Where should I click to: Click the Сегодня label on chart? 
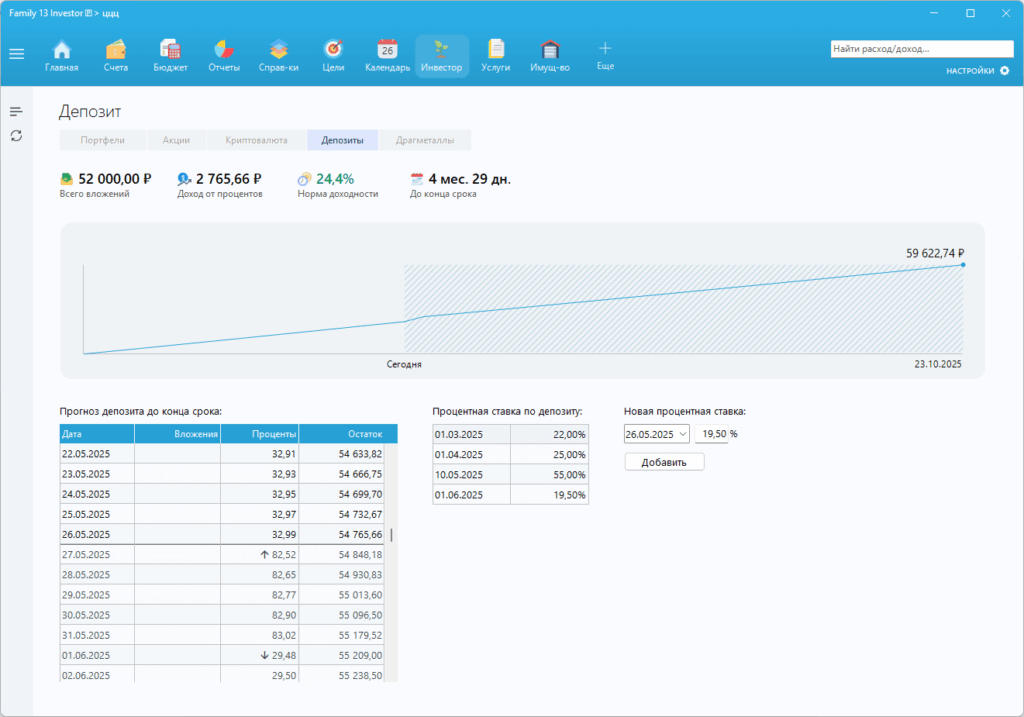pyautogui.click(x=404, y=364)
